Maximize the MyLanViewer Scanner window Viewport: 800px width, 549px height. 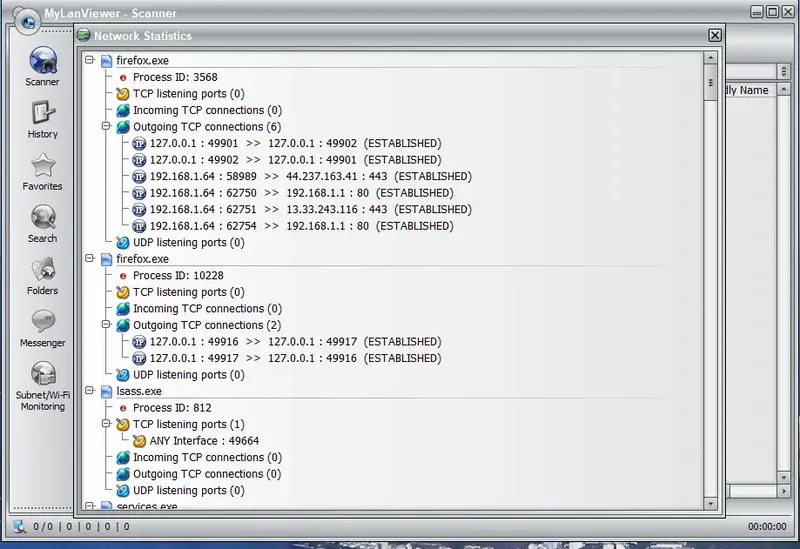(x=773, y=12)
